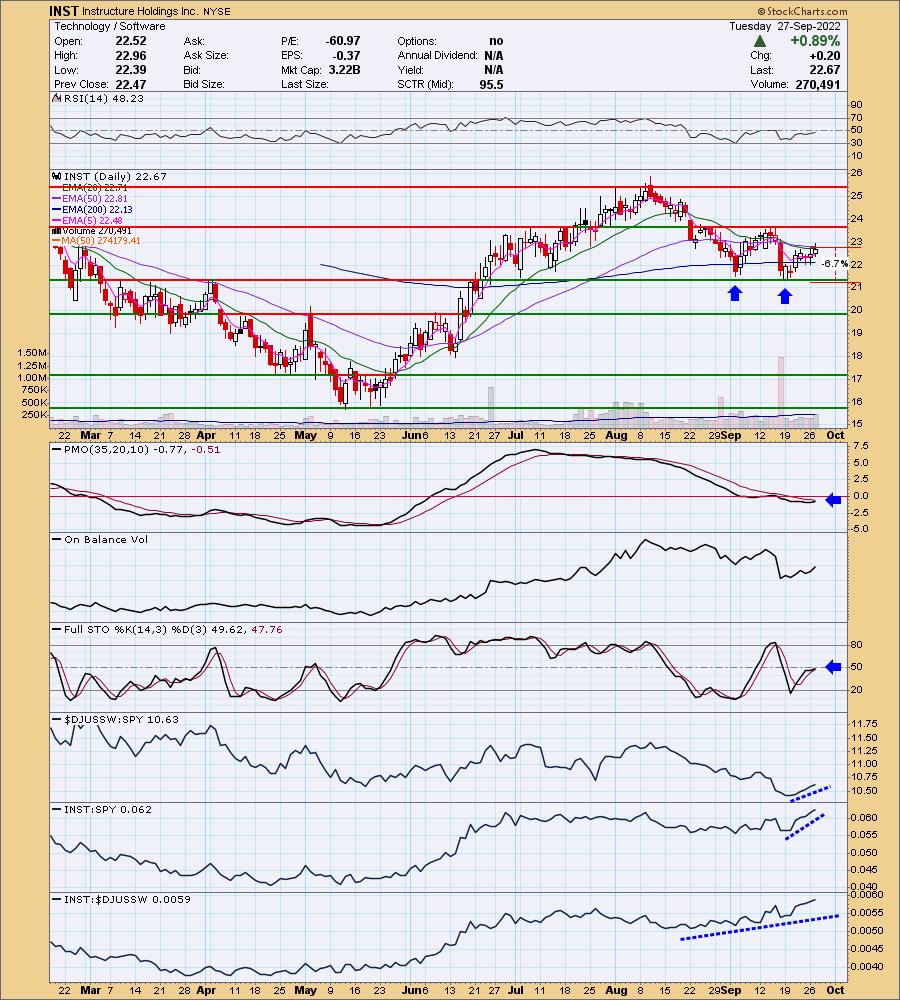
Task: Click the Annual Dividend N/A value
Action: (494, 55)
